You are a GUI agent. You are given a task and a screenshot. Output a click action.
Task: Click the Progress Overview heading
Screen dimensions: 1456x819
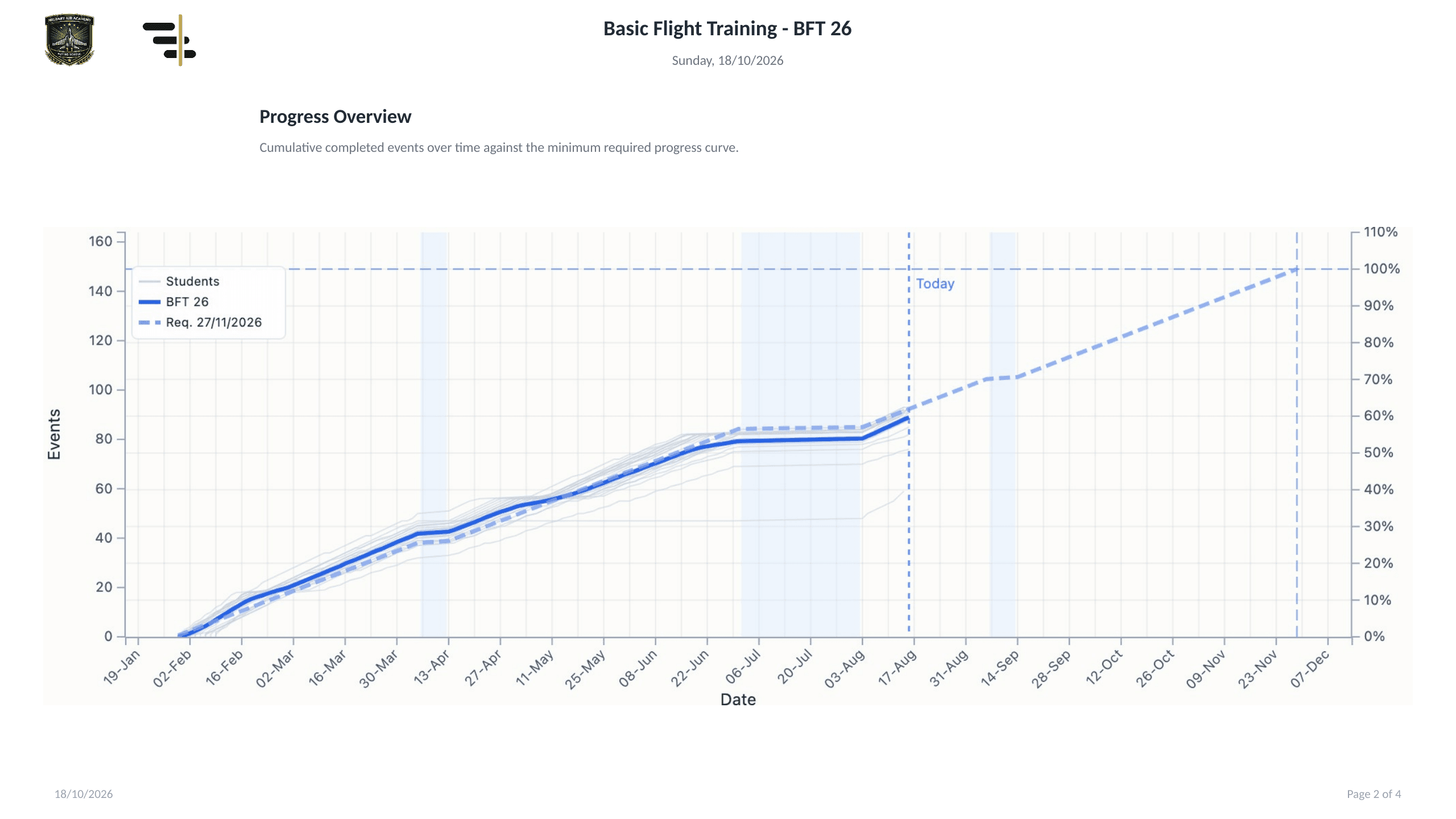335,117
